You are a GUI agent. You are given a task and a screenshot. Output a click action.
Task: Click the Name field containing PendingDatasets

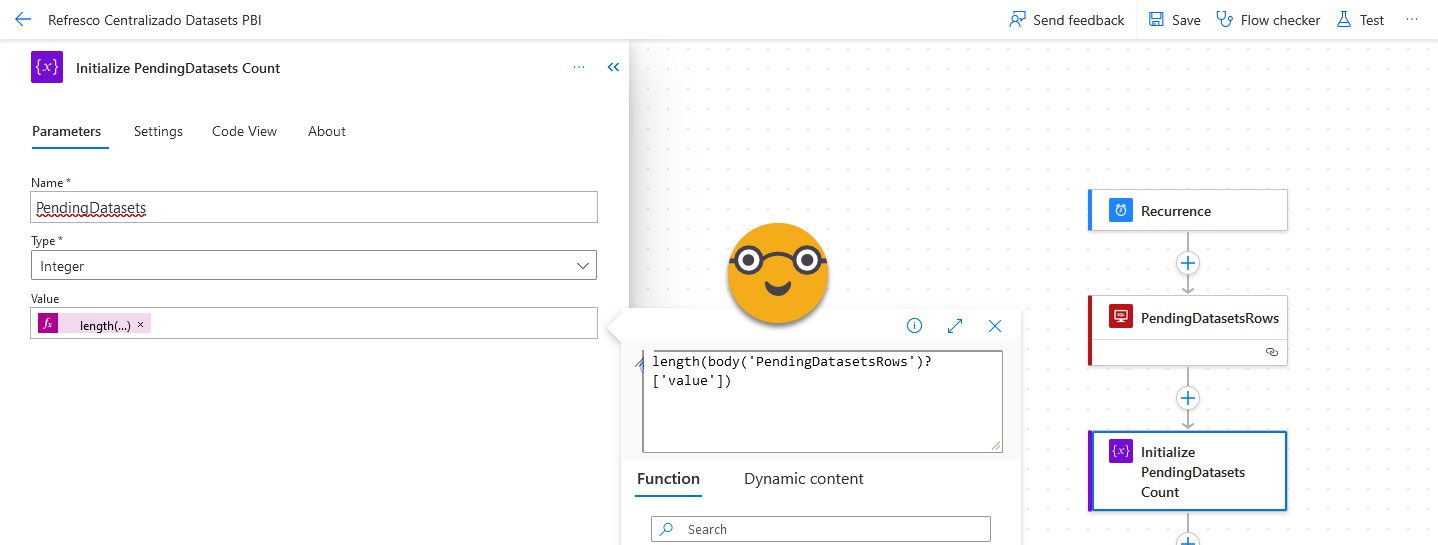313,208
